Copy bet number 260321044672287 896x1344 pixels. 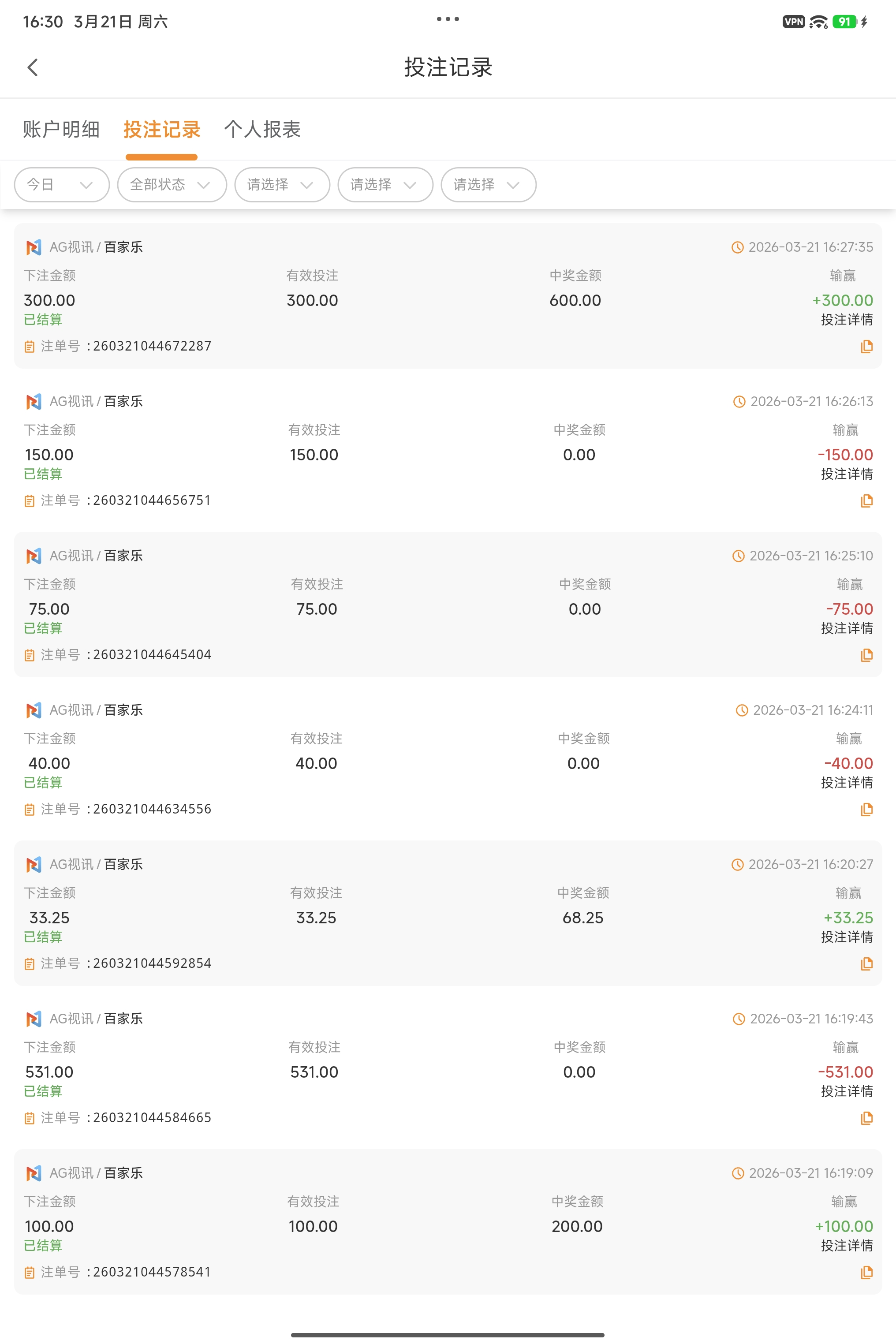[866, 346]
